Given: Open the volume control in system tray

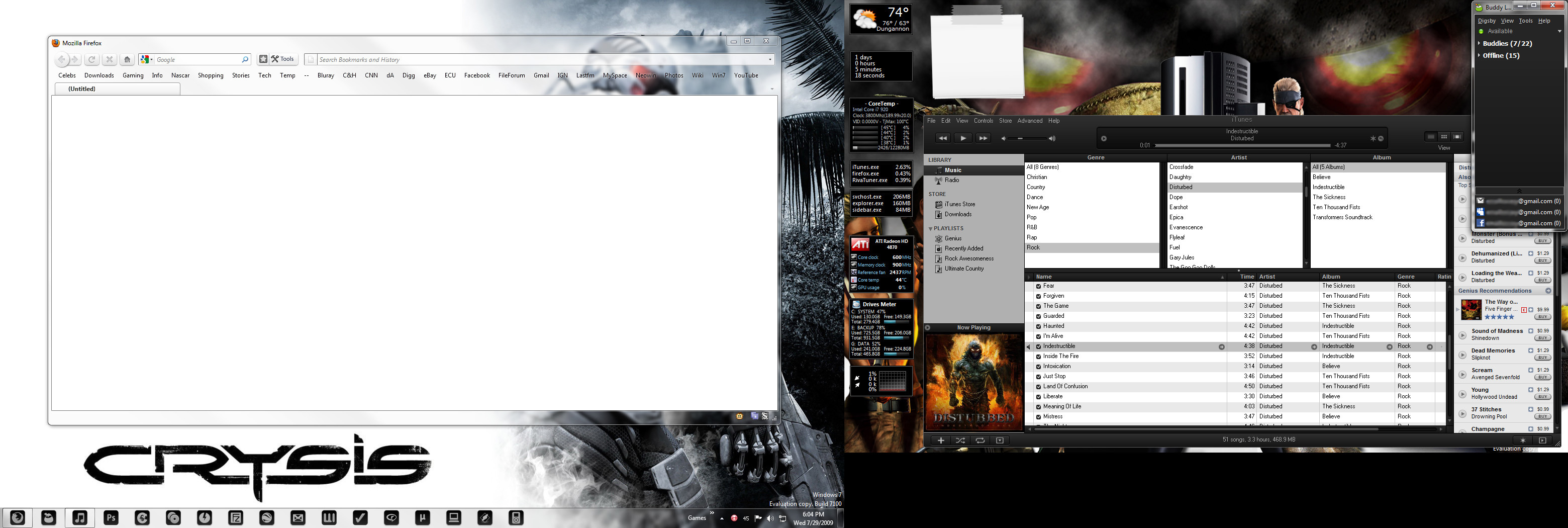Looking at the screenshot, I should click(770, 518).
